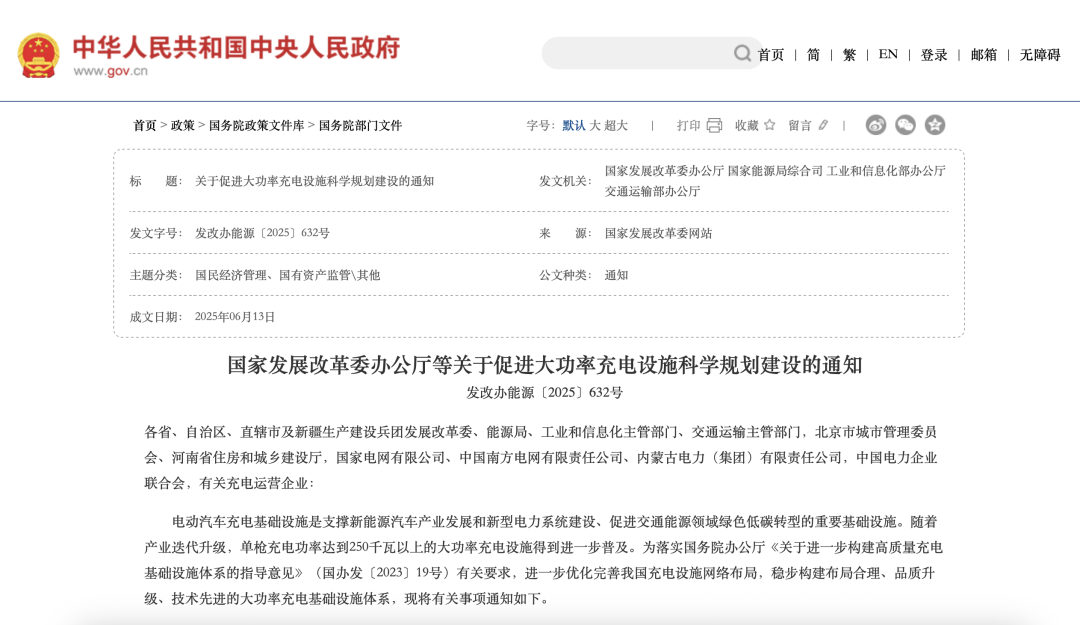Select the 大 font size option
Viewport: 1080px width, 625px height.
[x=594, y=125]
